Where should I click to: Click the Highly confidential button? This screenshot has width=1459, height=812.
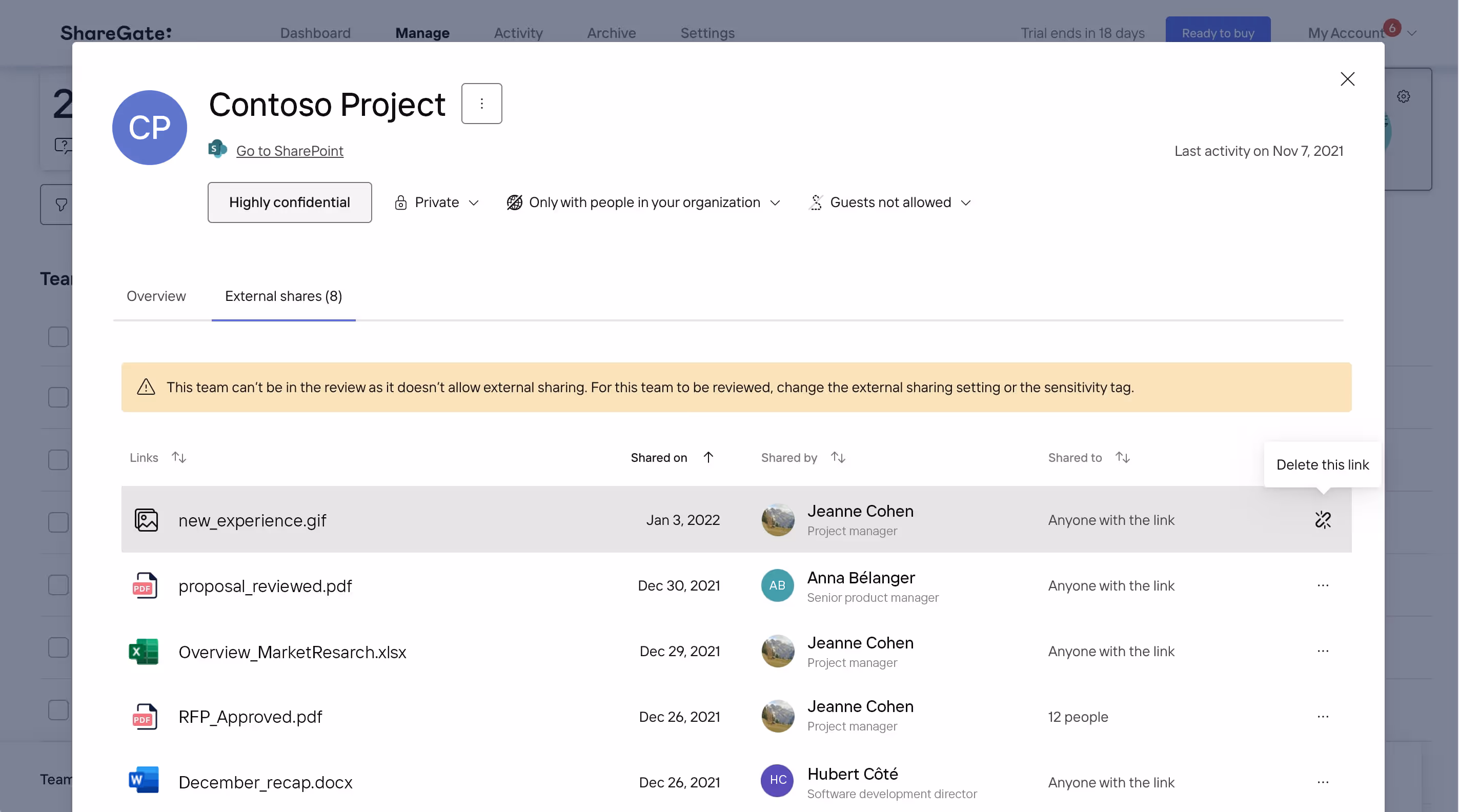coord(290,202)
